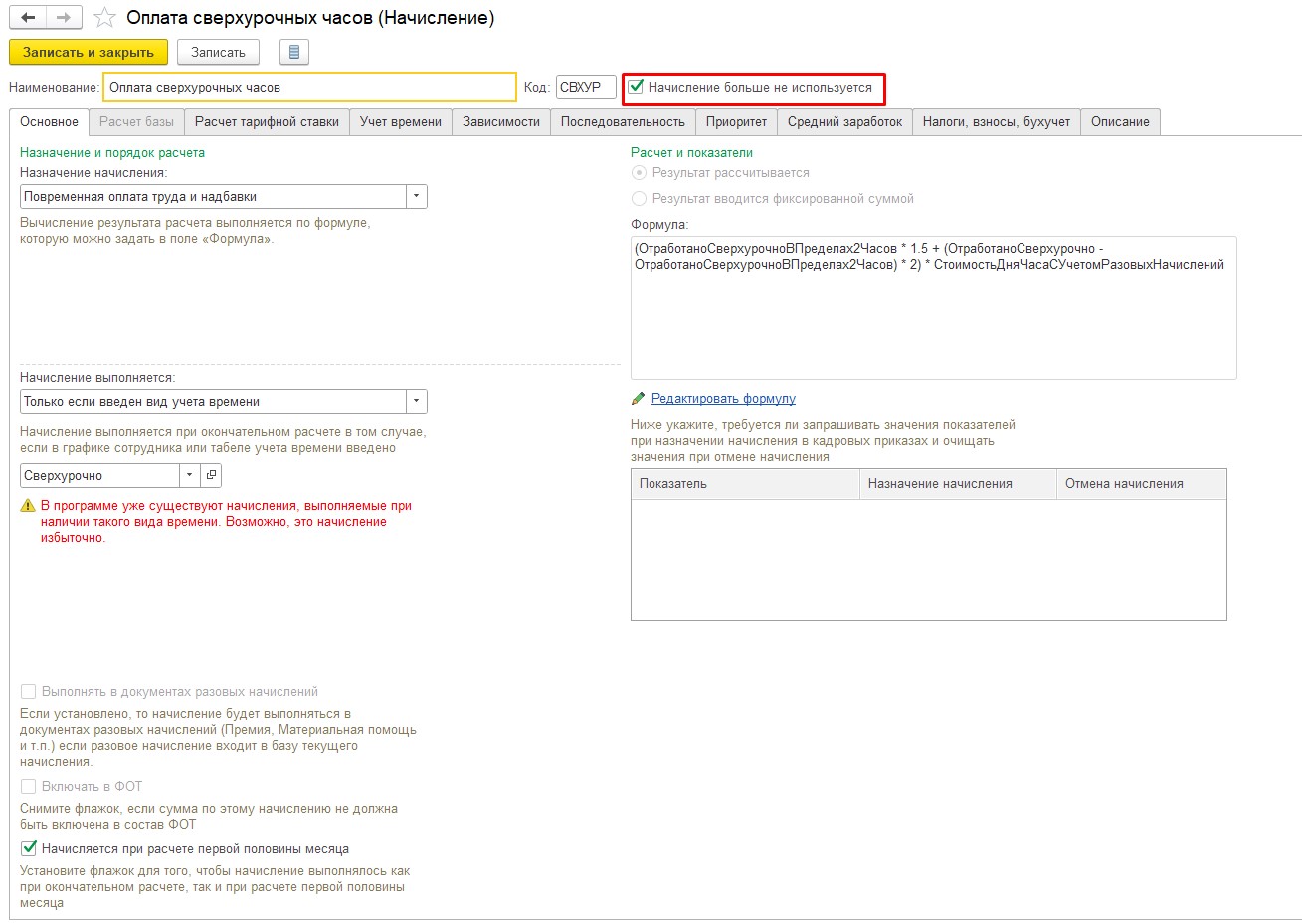1302x924 pixels.
Task: Click the yellow warning triangle icon
Action: coord(28,506)
